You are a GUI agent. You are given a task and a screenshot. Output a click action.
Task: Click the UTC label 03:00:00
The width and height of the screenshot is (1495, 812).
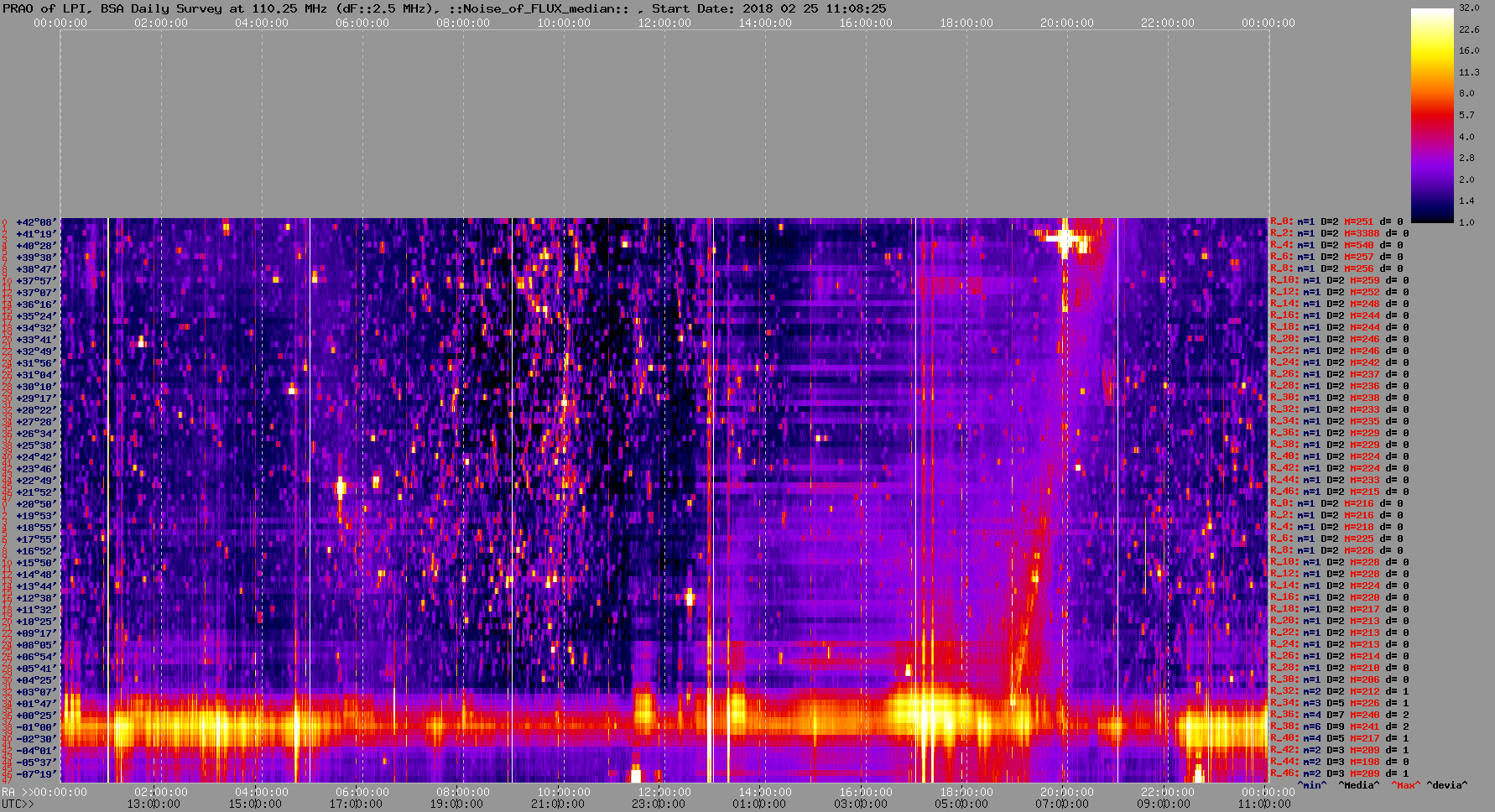[x=861, y=804]
